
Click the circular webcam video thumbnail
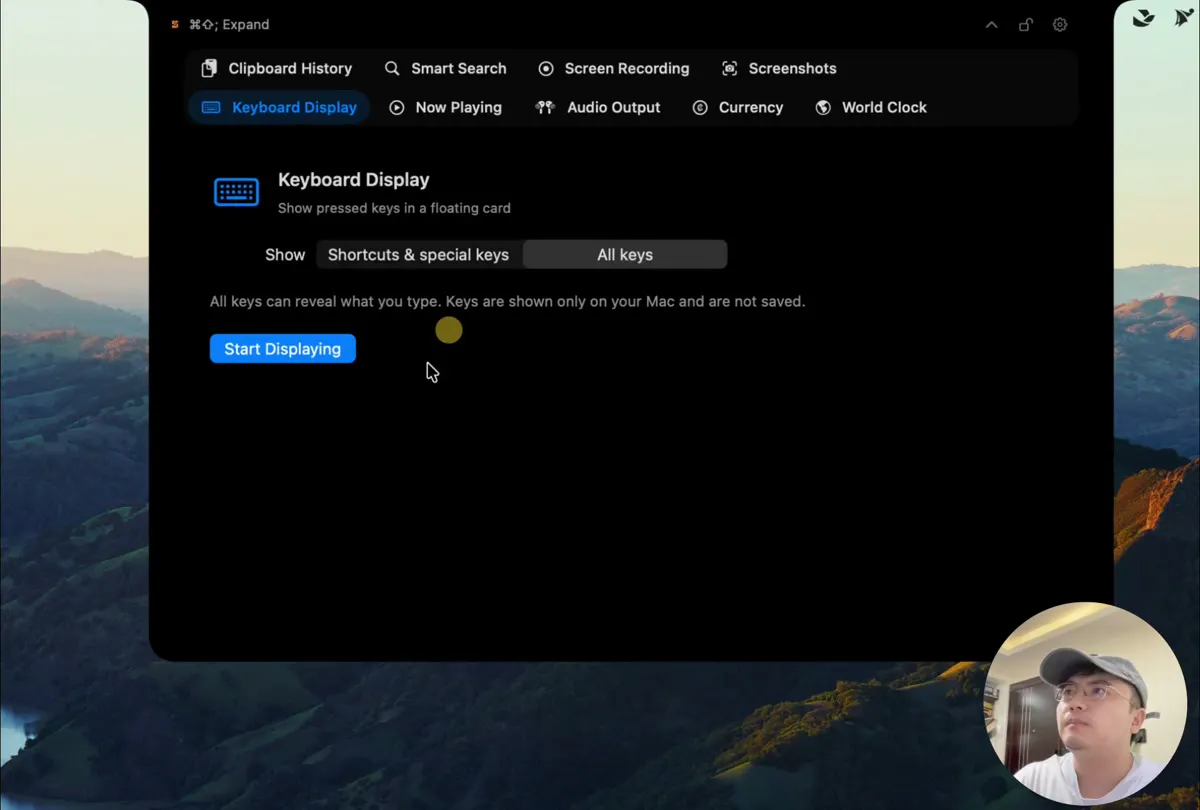(1085, 702)
